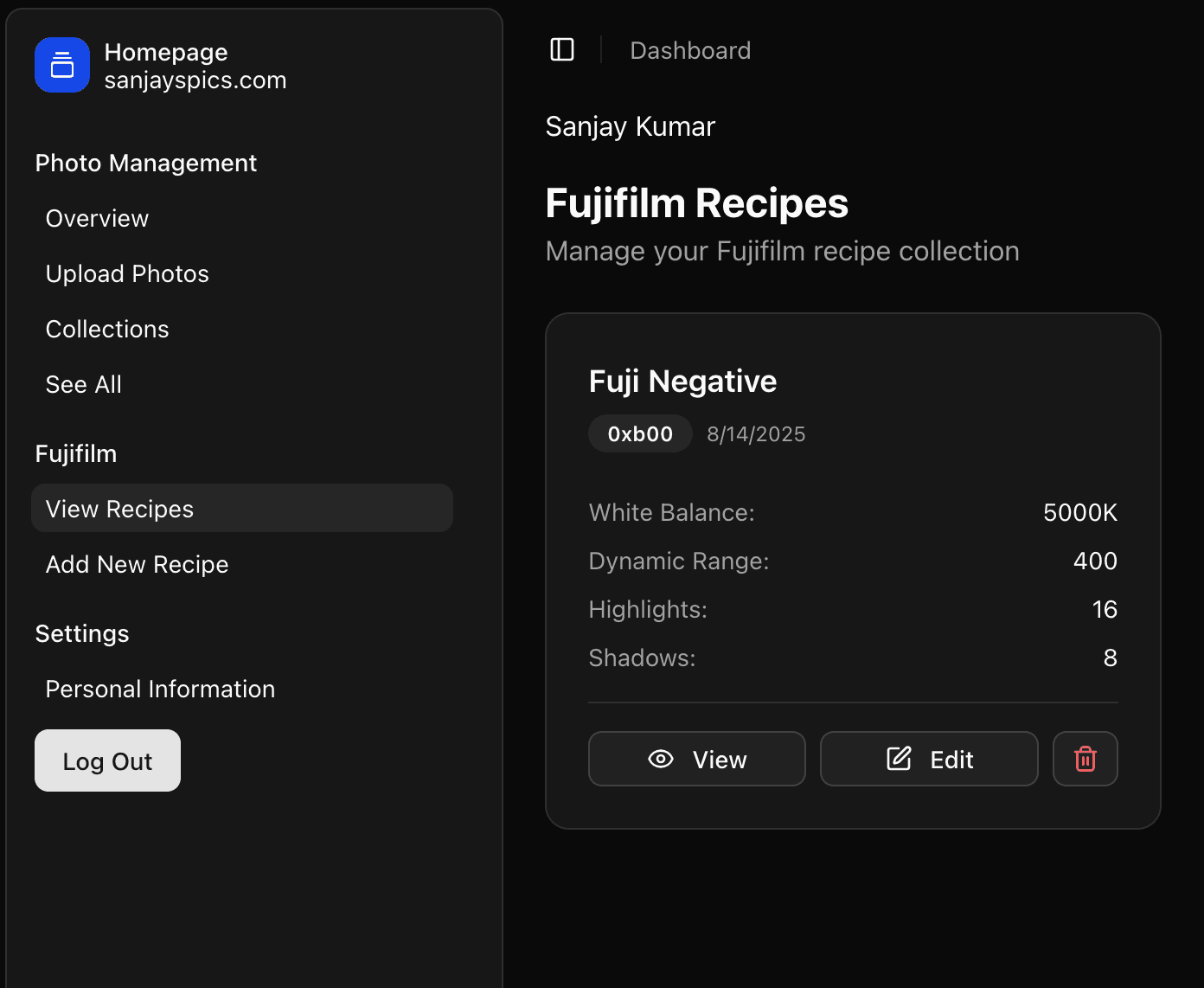Click the Manage your Fujifilm recipe collection subtitle
This screenshot has height=988, width=1204.
point(782,251)
